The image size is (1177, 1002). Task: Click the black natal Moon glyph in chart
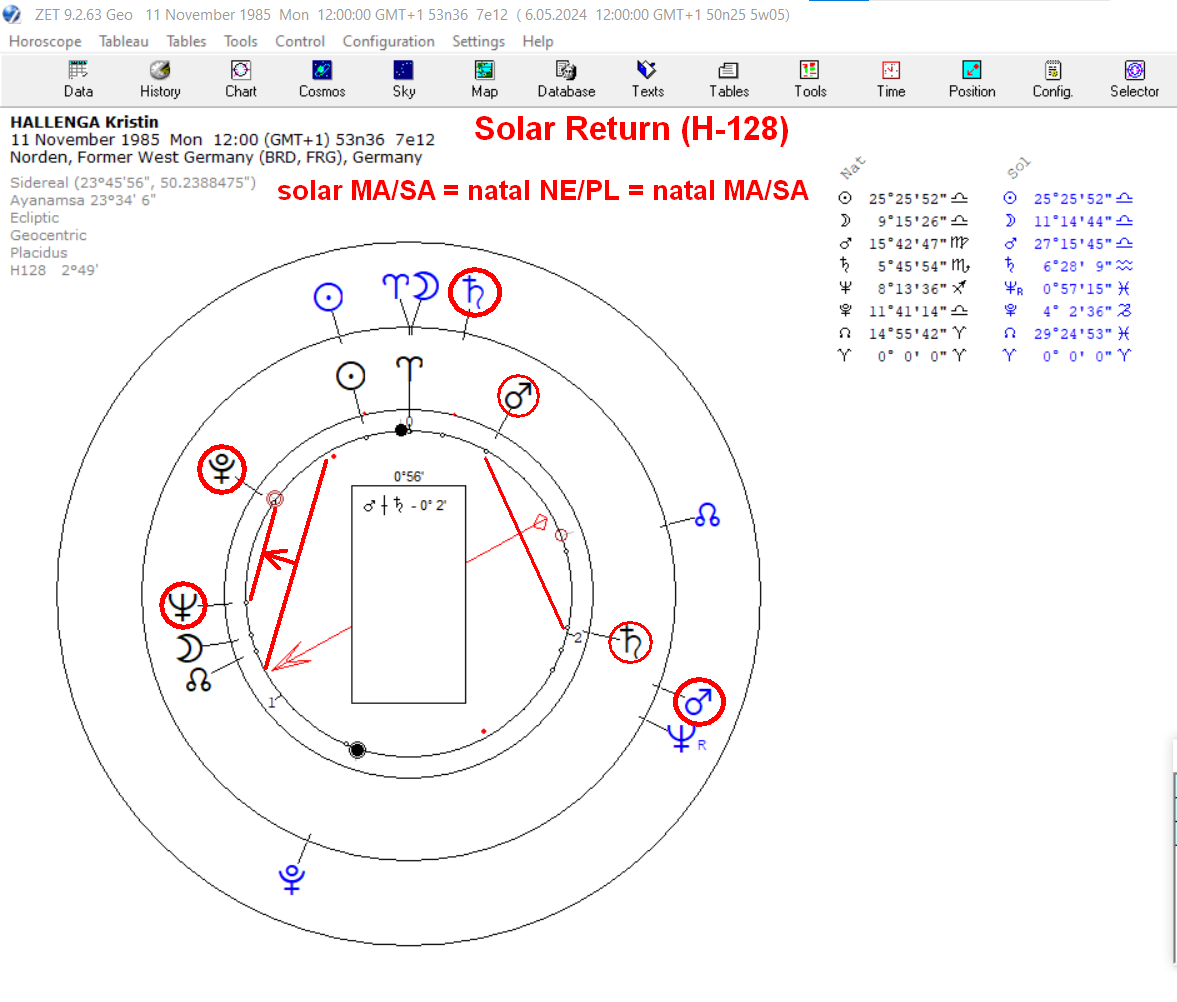[189, 648]
